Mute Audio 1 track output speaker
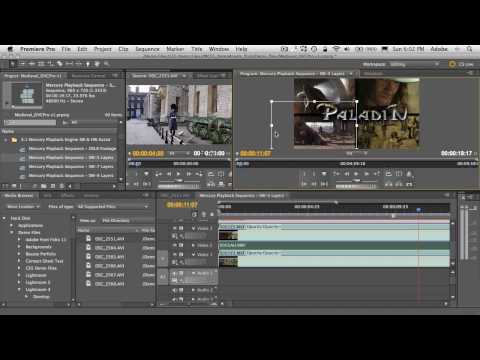This screenshot has width=480, height=360. [x=174, y=273]
